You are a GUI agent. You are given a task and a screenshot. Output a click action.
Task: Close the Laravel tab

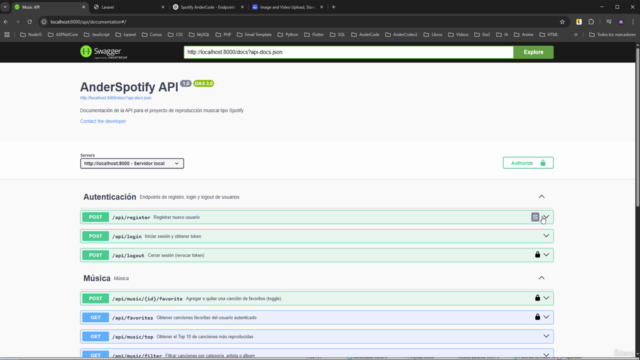(x=163, y=7)
